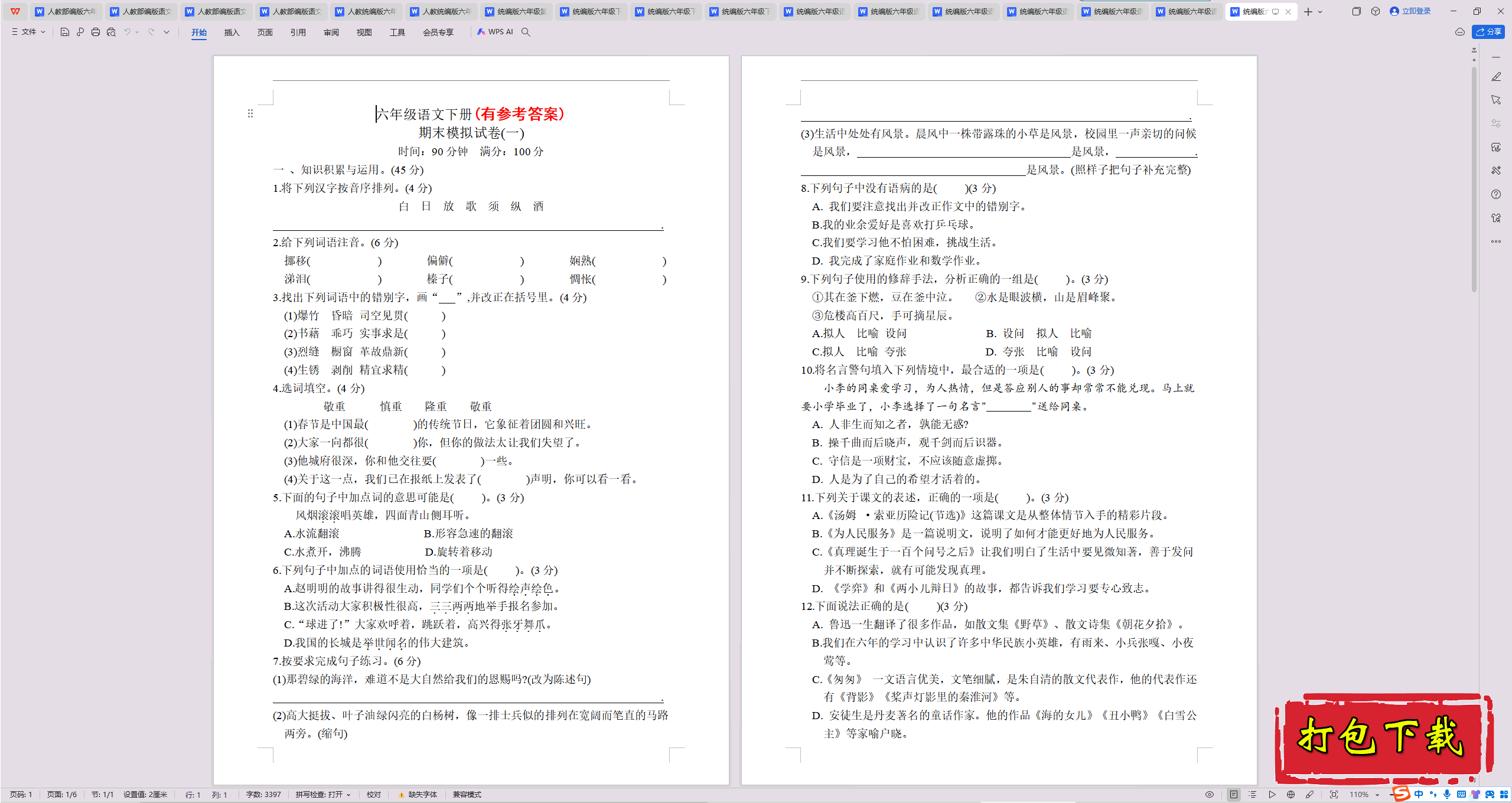Screen dimensions: 1512x803
Task: Switch to the 开始 ribbon tab
Action: (199, 32)
